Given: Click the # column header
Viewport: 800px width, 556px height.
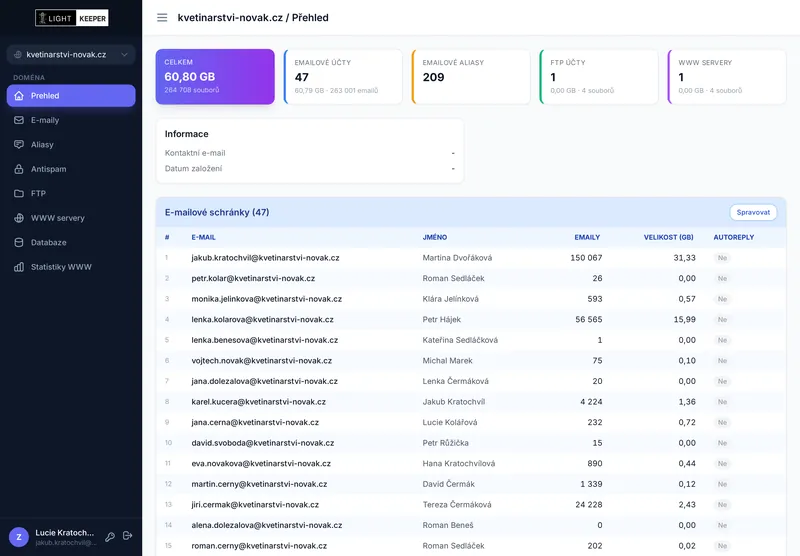Looking at the screenshot, I should [x=167, y=237].
